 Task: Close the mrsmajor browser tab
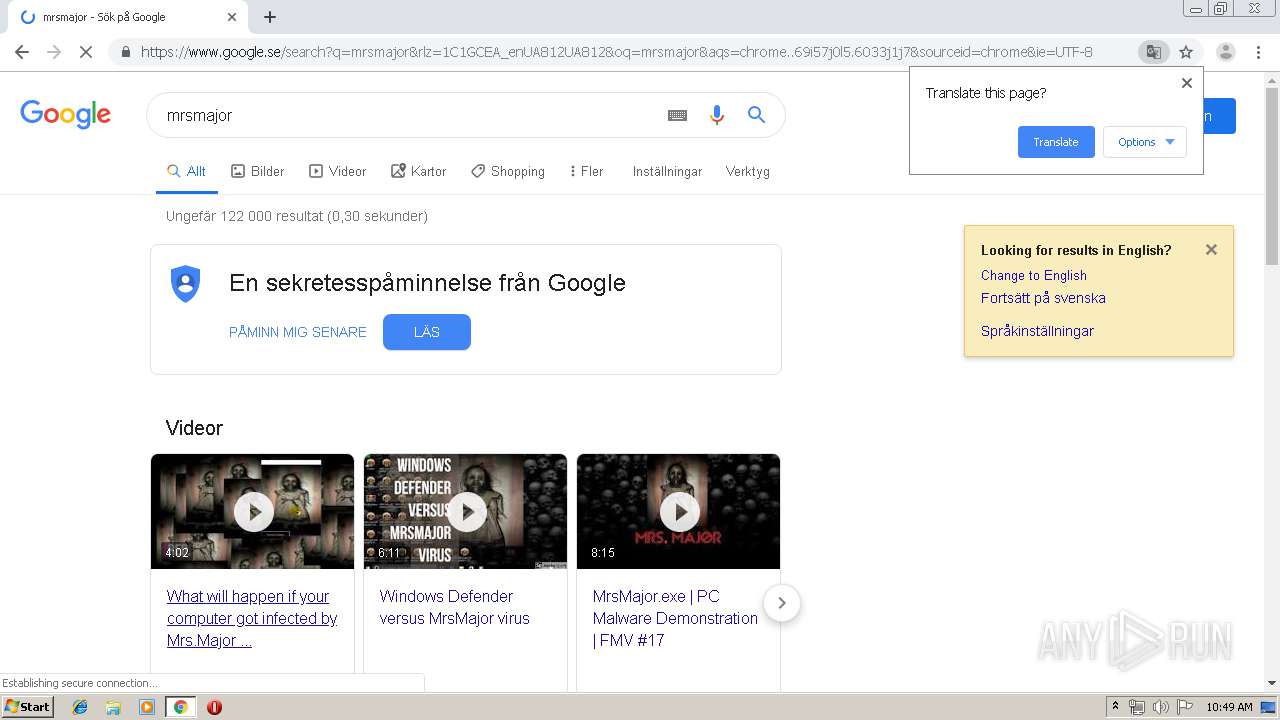(232, 17)
